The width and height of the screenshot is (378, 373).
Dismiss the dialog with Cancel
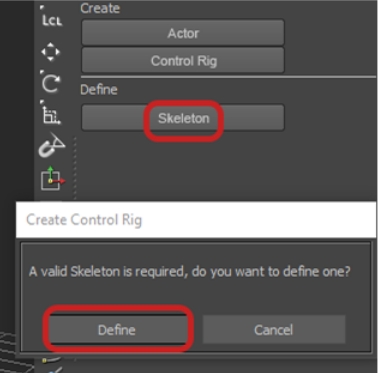pyautogui.click(x=274, y=330)
